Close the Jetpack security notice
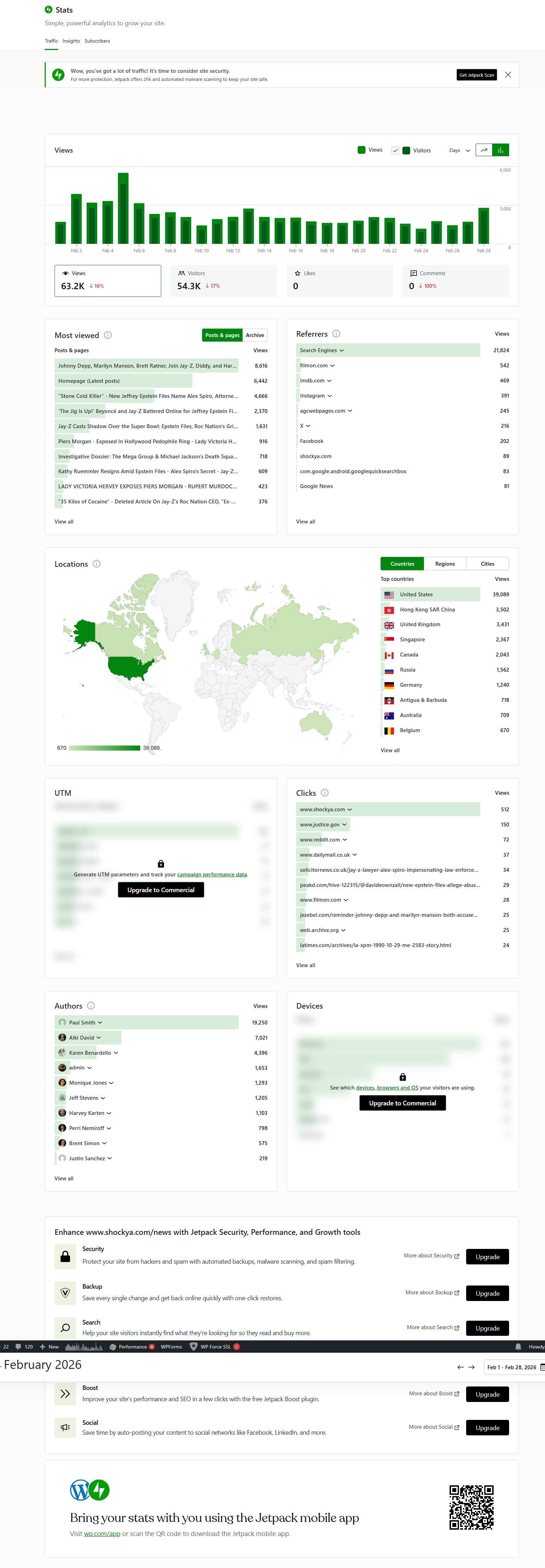This screenshot has width=545, height=1568. point(508,75)
